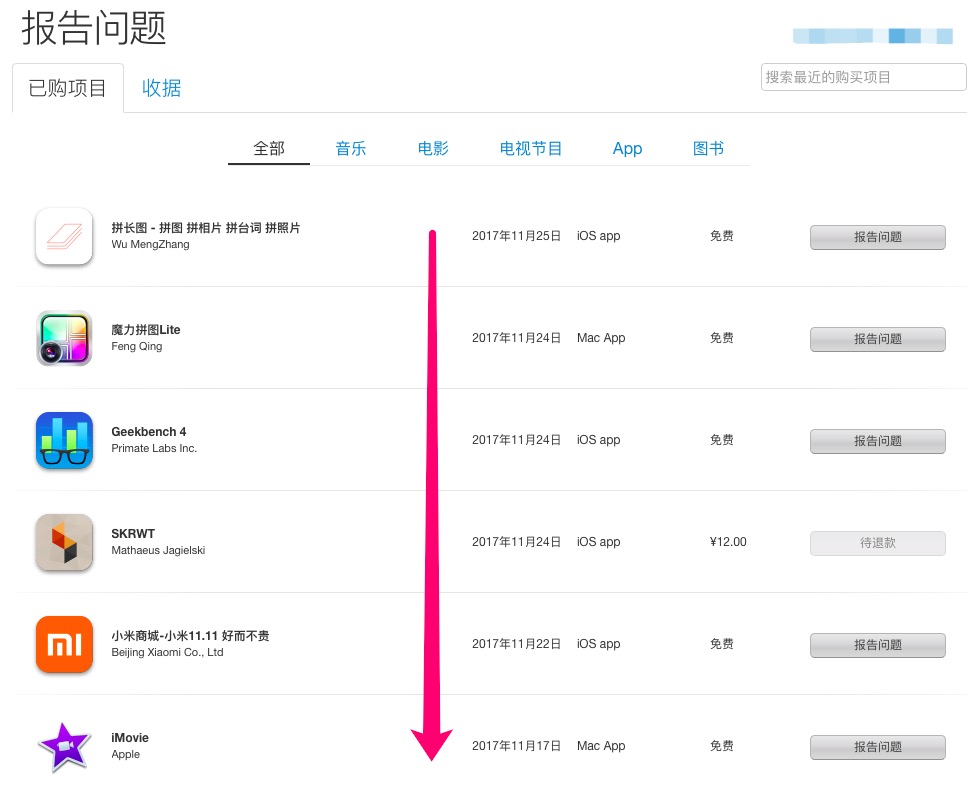This screenshot has height=792, width=978.
Task: Click the 待退款 button for SKRWT
Action: click(877, 543)
